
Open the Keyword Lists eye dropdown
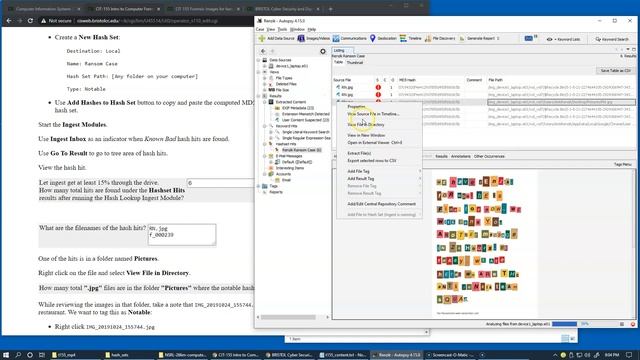click(x=563, y=40)
